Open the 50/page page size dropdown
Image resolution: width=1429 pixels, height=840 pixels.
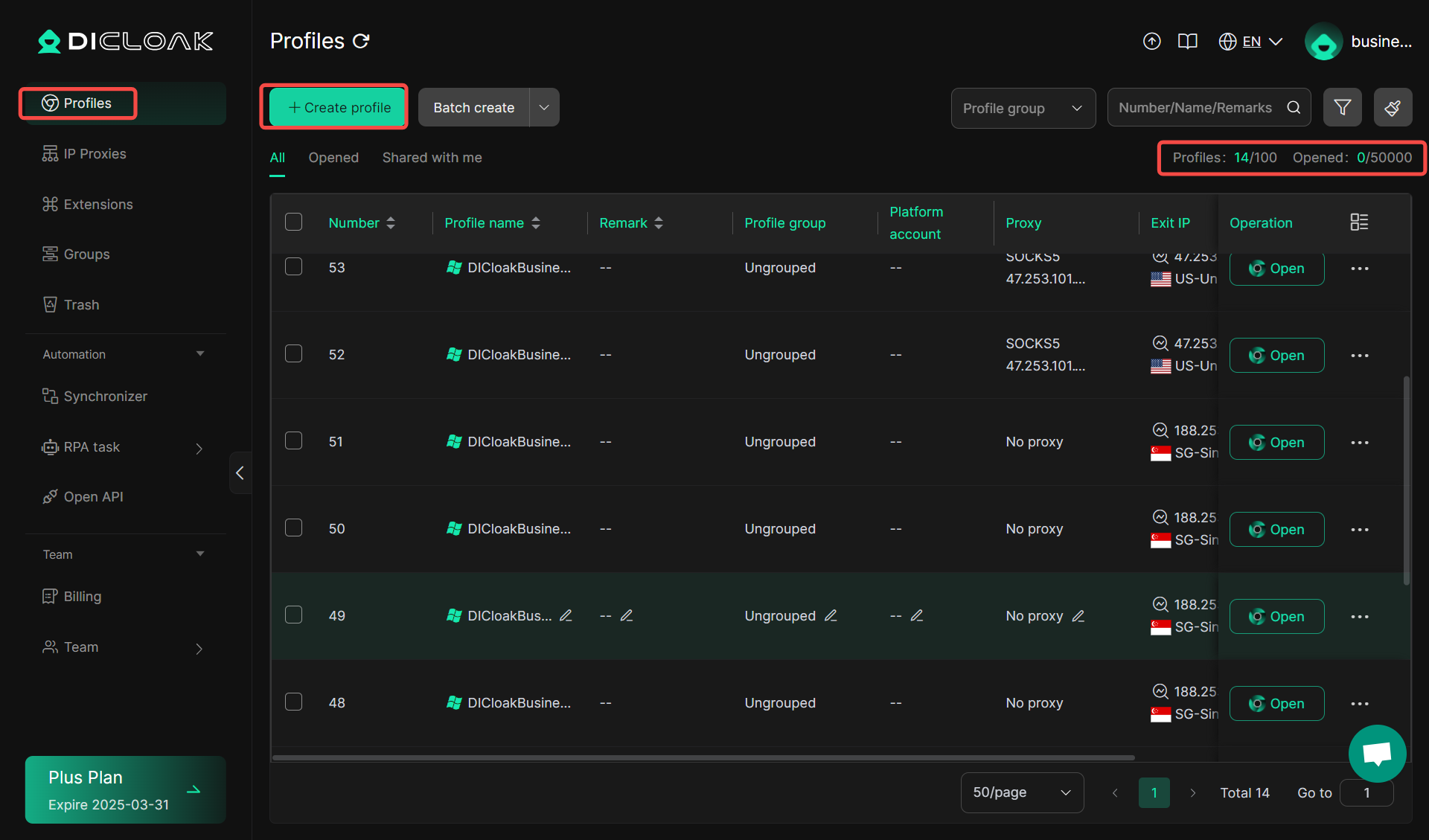(1021, 792)
